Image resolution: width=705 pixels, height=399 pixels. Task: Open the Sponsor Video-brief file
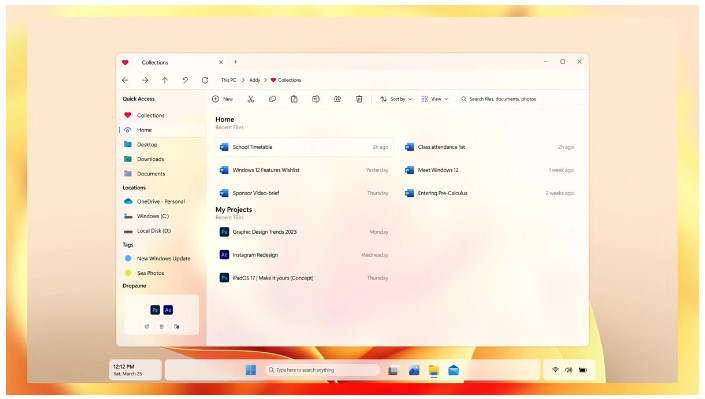304,193
